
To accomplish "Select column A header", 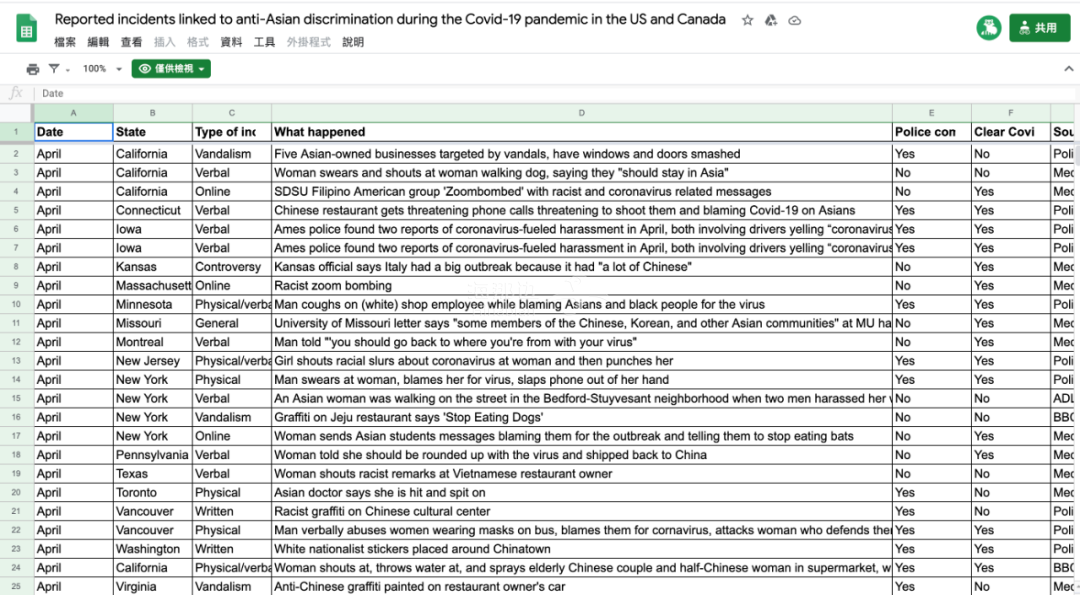I will click(x=74, y=113).
